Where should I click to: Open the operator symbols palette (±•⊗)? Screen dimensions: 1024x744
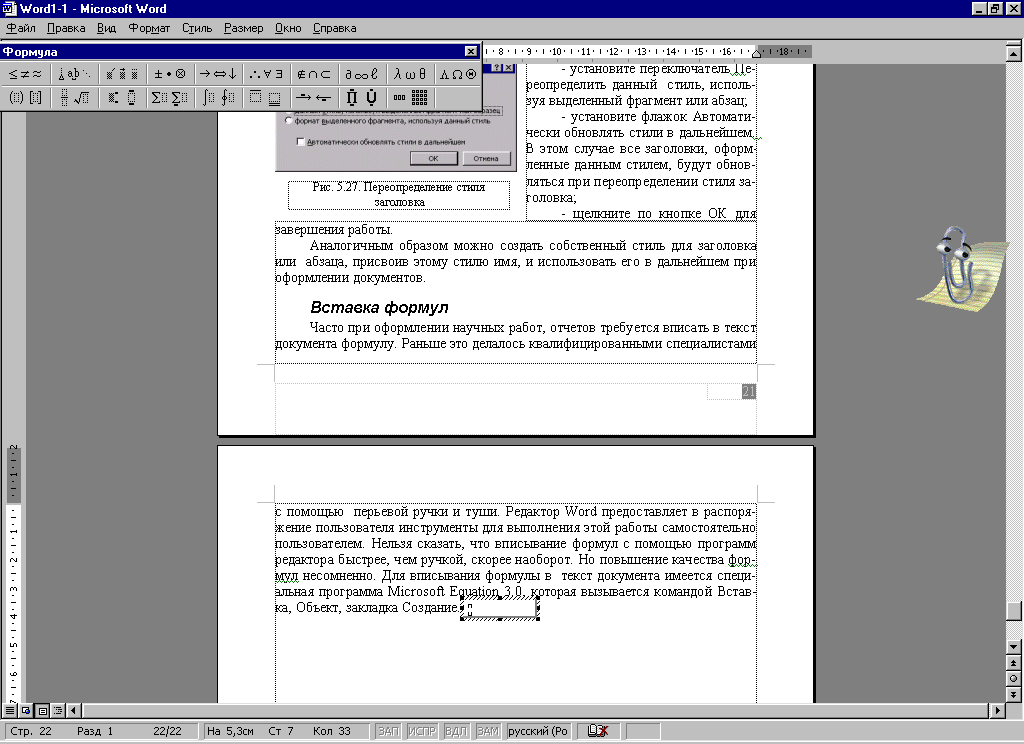click(170, 74)
